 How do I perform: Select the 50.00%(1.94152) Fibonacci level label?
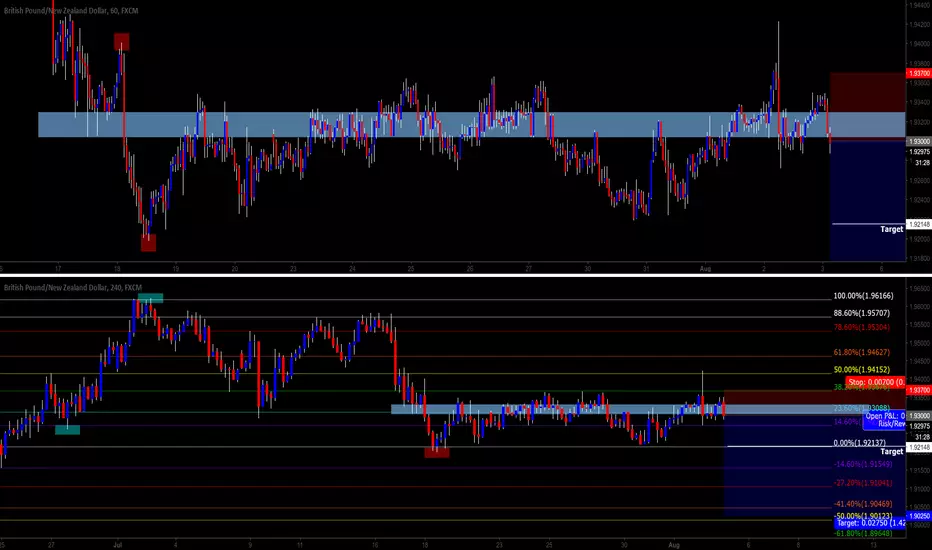[862, 370]
